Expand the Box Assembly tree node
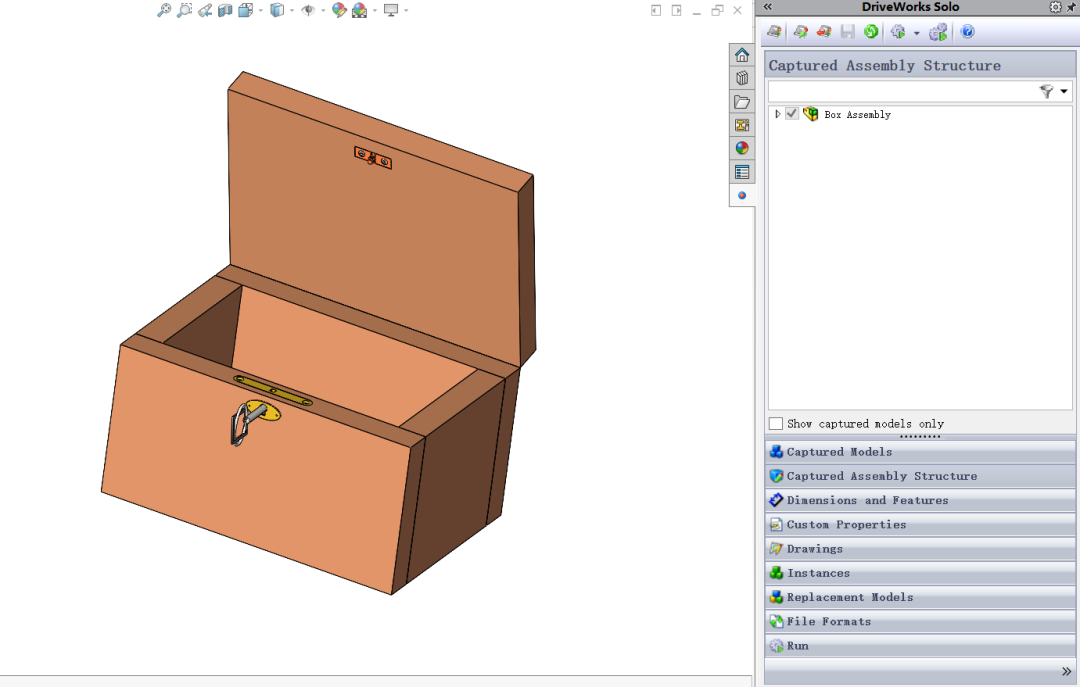Image resolution: width=1080 pixels, height=687 pixels. click(778, 114)
